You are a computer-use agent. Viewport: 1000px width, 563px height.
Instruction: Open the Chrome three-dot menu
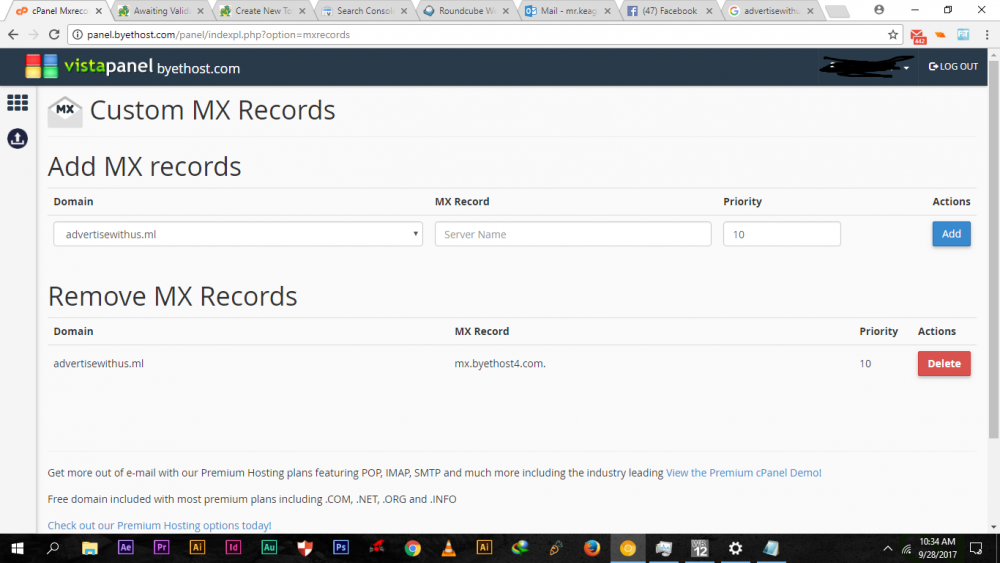pyautogui.click(x=987, y=35)
